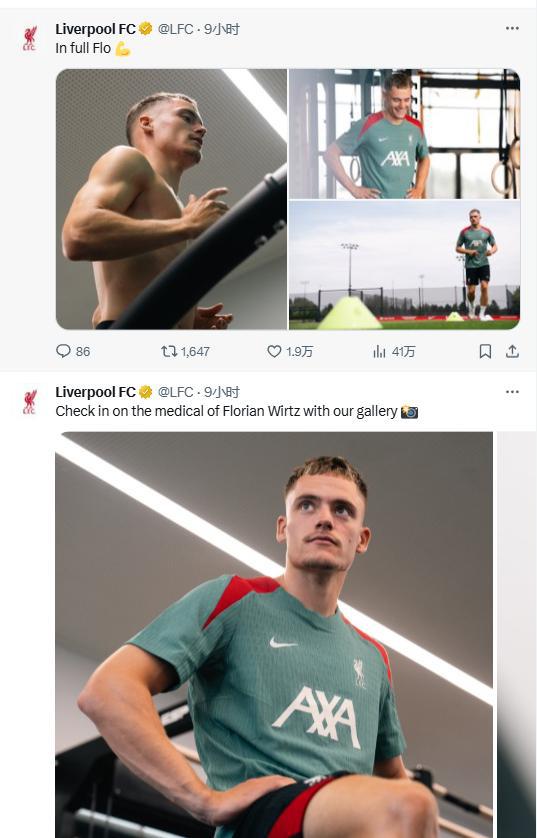
Task: Open the outdoor training pitch photo
Action: [404, 265]
